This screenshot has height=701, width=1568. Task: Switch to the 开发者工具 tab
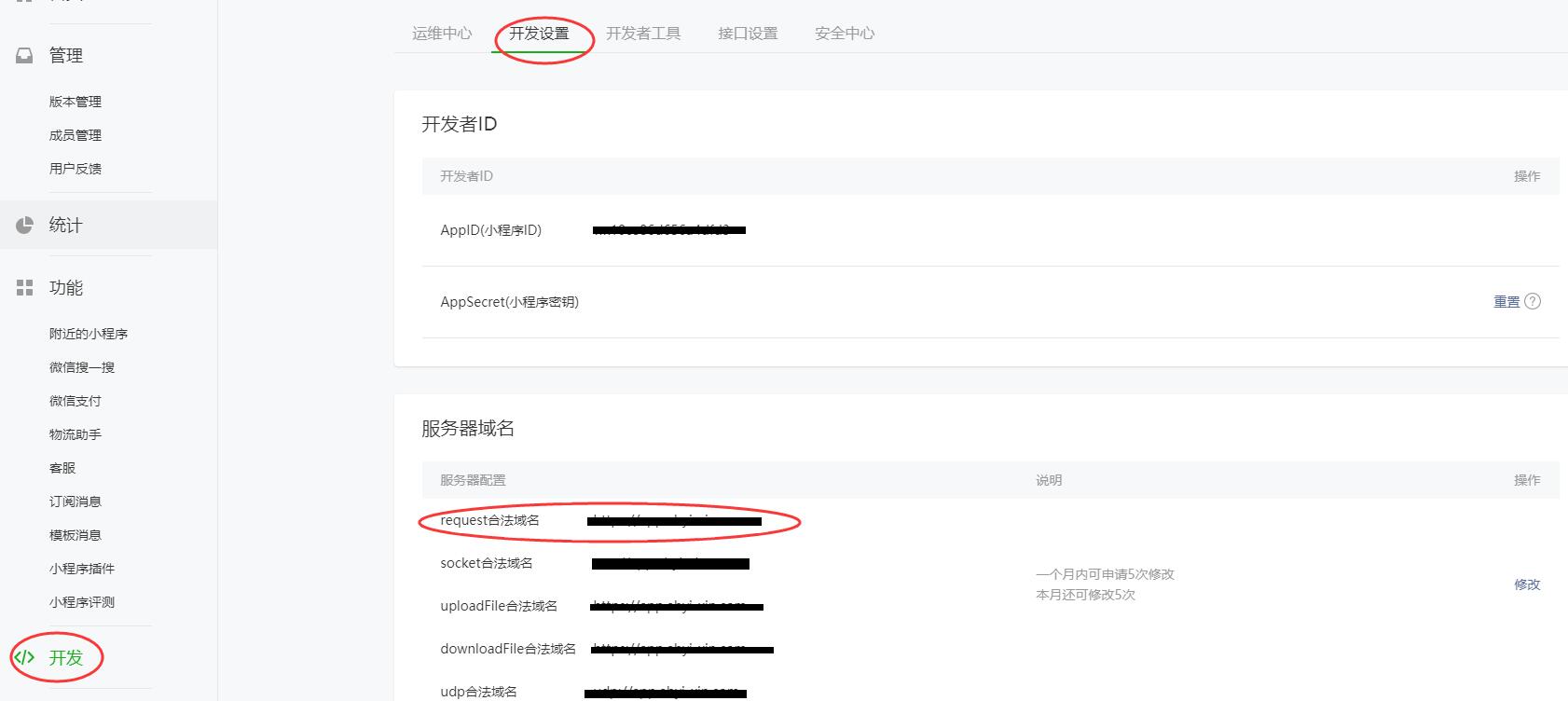[x=643, y=34]
